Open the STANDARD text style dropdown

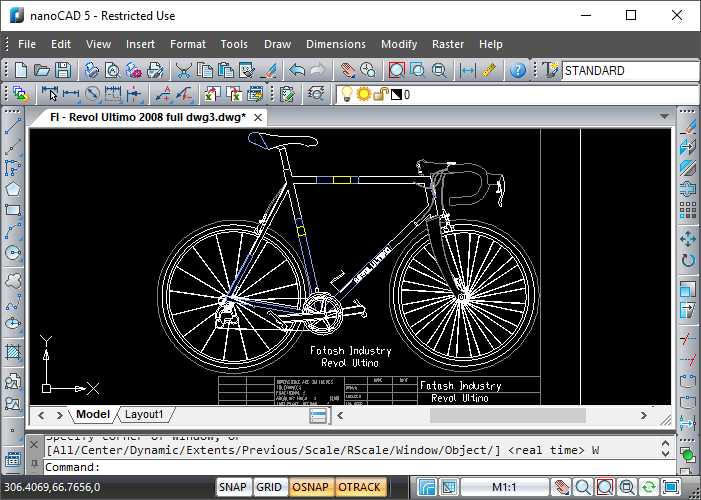click(630, 71)
